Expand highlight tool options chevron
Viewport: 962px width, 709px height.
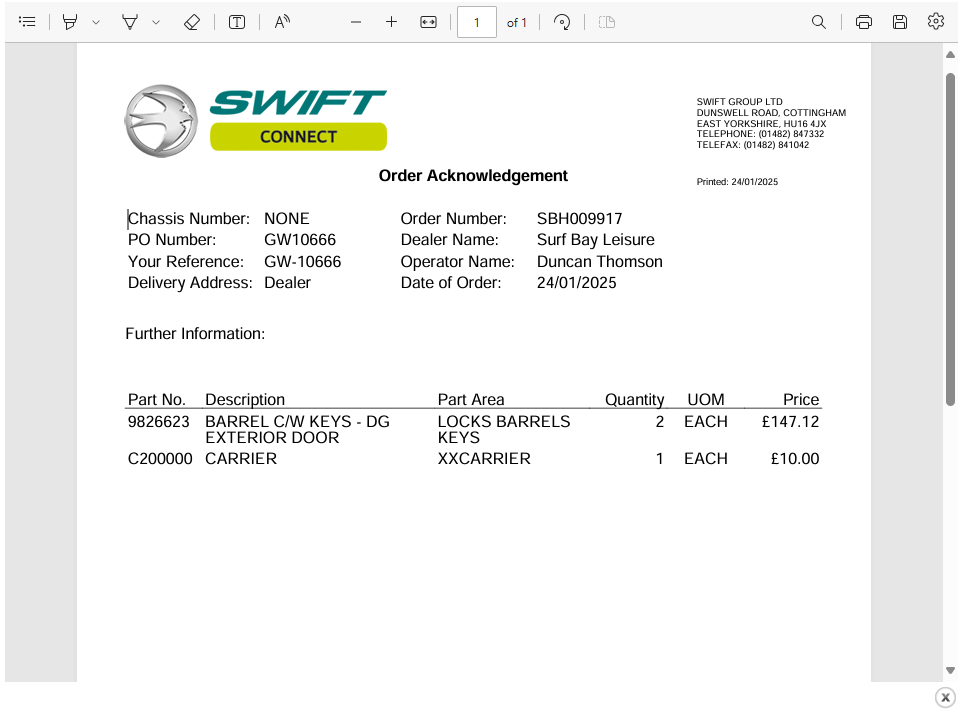coord(96,23)
